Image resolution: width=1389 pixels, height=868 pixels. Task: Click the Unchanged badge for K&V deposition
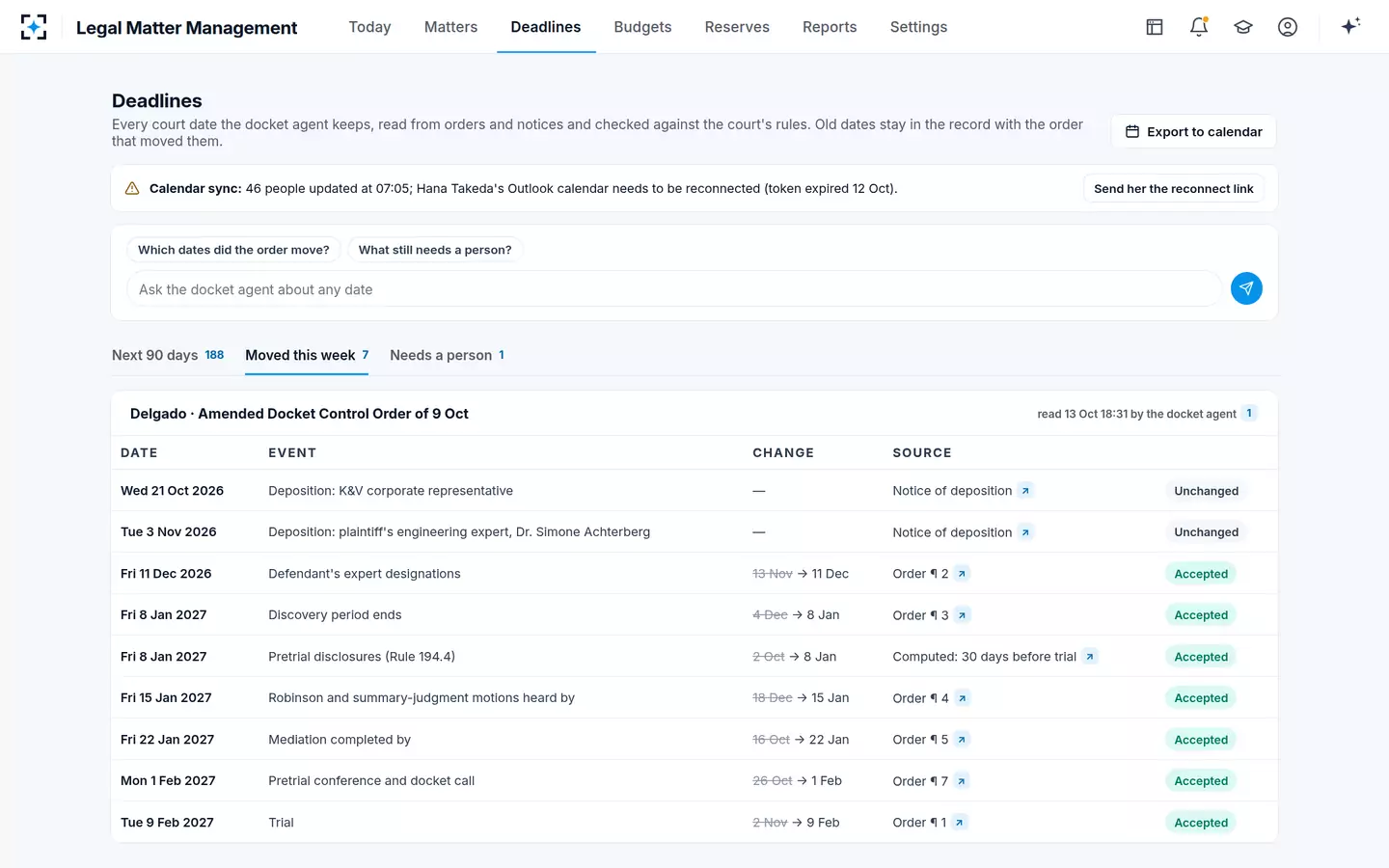click(x=1206, y=491)
